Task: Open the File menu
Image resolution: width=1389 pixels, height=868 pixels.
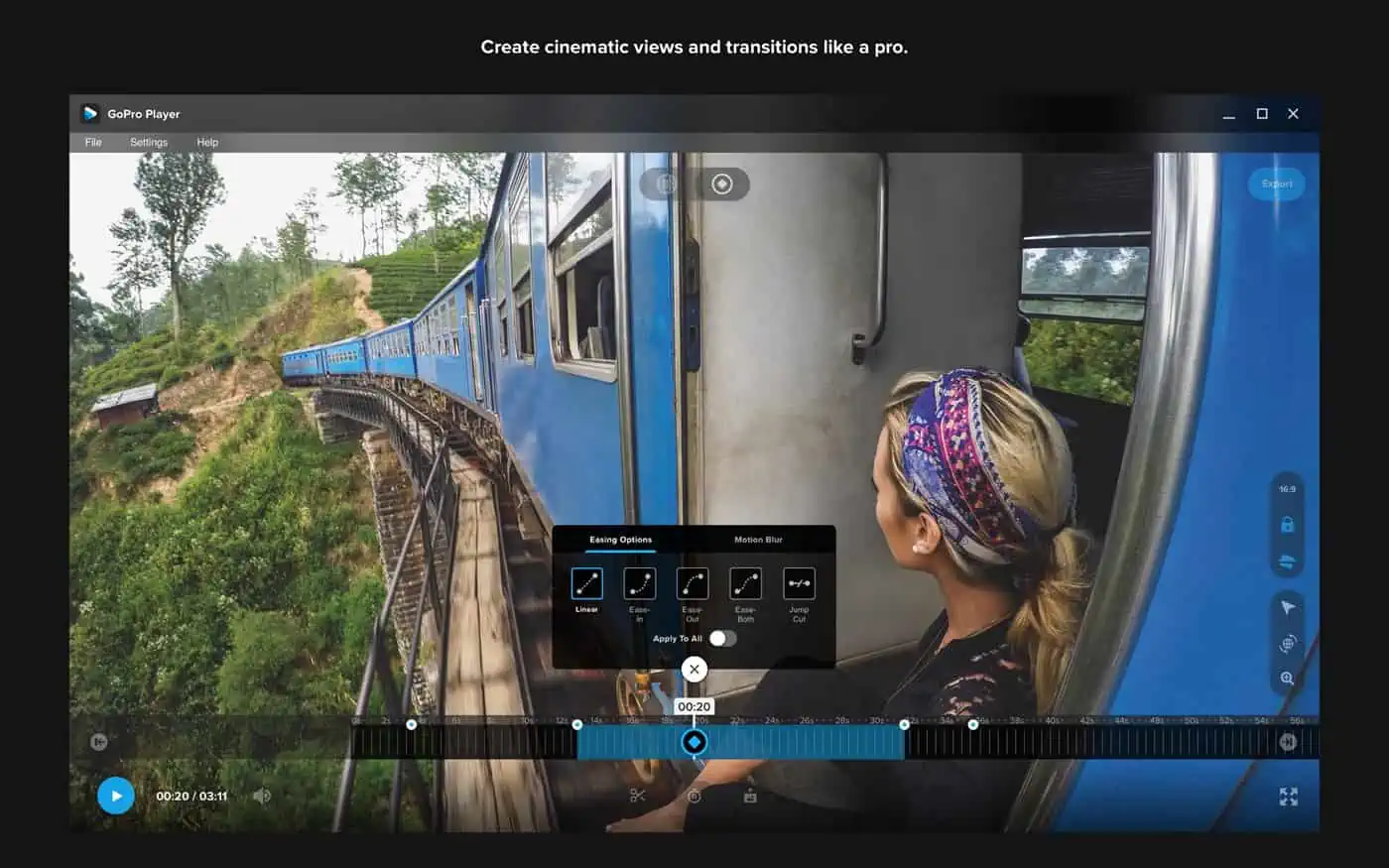Action: tap(93, 142)
